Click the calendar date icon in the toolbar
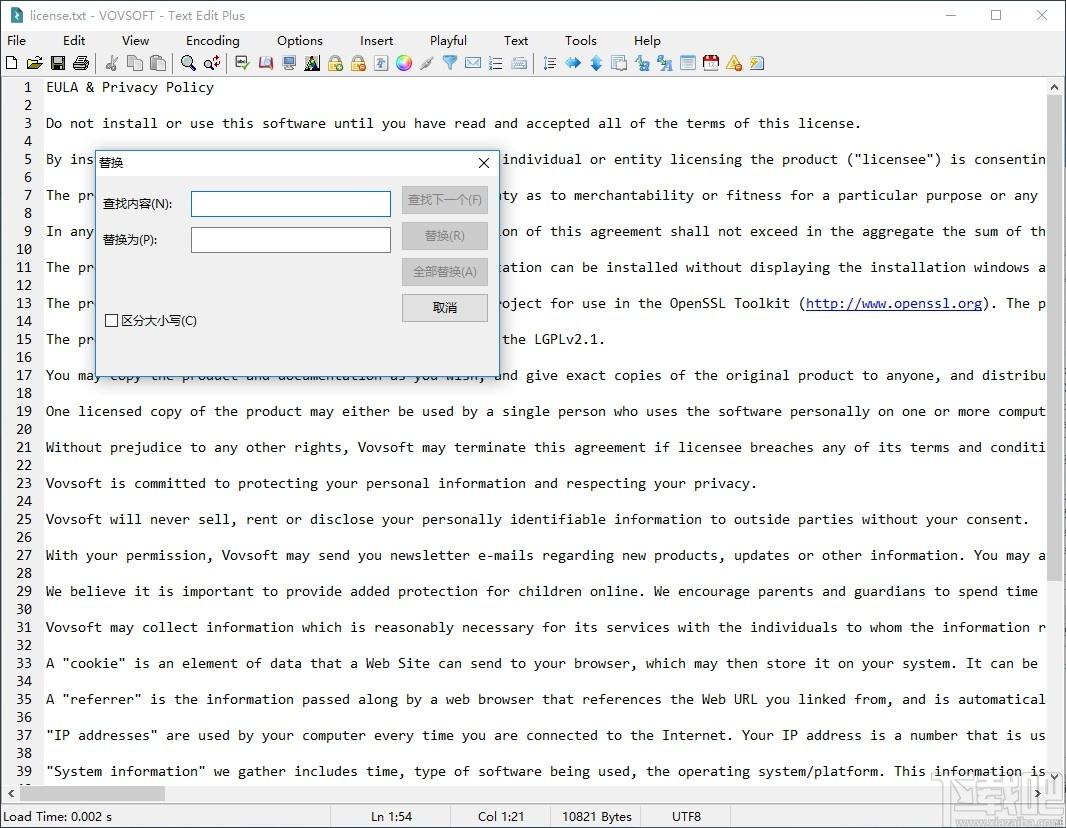This screenshot has height=828, width=1066. click(711, 63)
